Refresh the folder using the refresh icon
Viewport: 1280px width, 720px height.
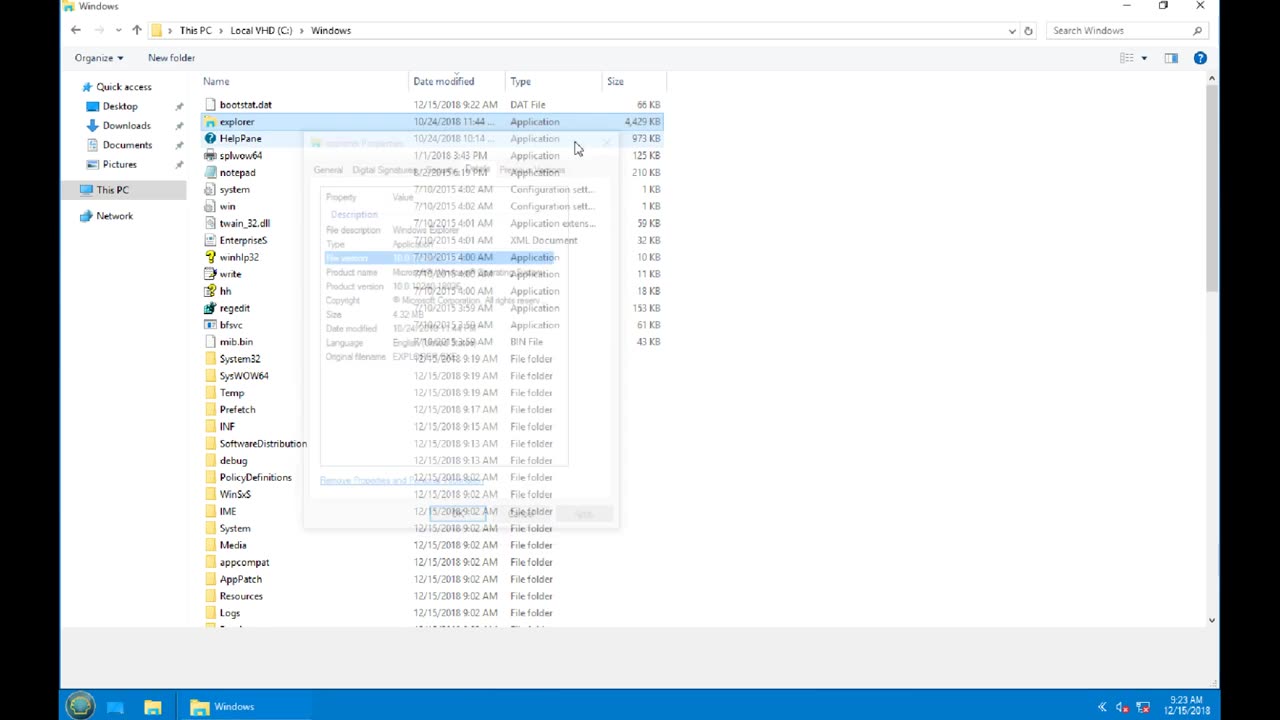pos(1028,30)
